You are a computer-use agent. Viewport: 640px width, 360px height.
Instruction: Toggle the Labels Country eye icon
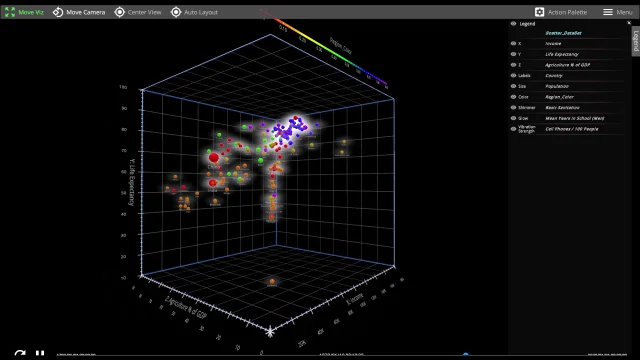(x=513, y=75)
